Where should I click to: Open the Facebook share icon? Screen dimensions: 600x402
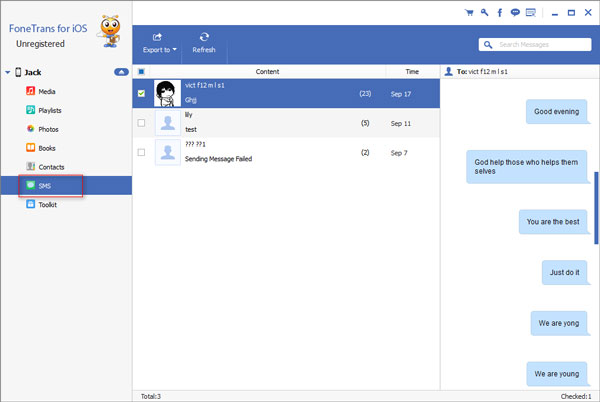499,13
